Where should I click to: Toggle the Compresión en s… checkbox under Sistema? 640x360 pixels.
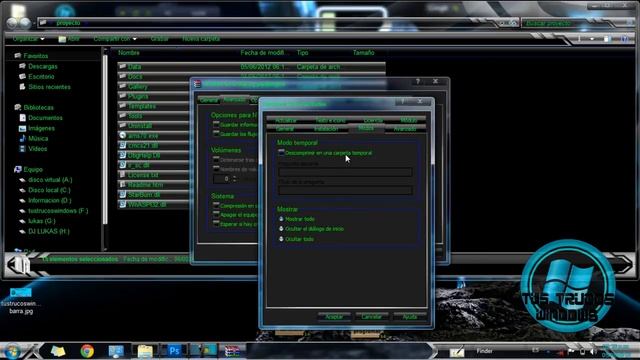tap(216, 206)
